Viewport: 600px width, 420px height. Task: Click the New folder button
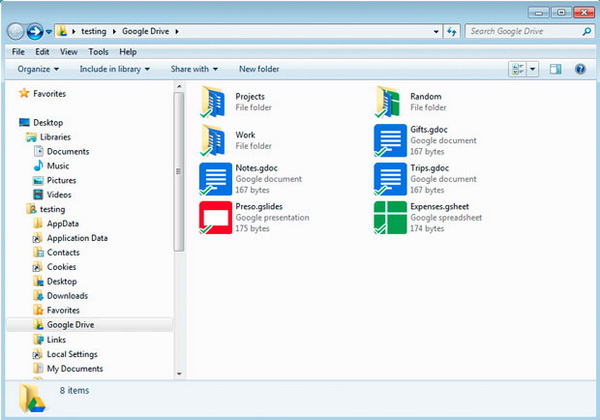point(260,69)
